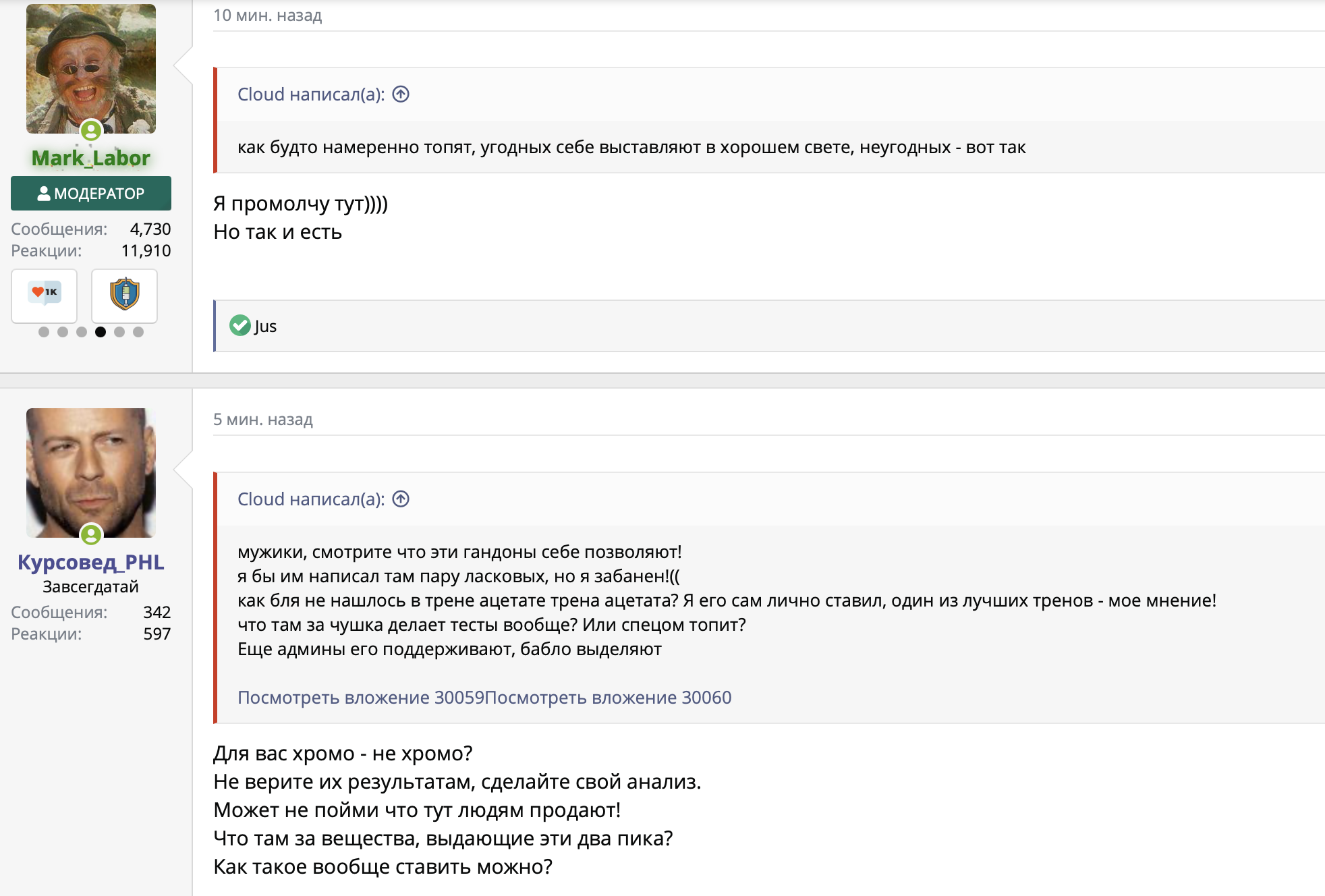Click the 1K heart reactions badge
Image resolution: width=1325 pixels, height=896 pixels.
(45, 295)
